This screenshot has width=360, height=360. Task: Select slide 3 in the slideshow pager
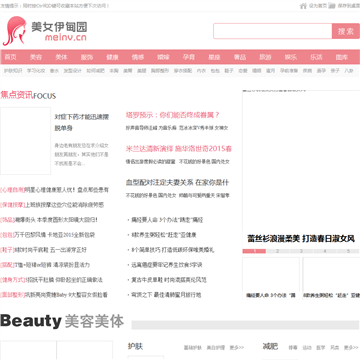click(301, 251)
